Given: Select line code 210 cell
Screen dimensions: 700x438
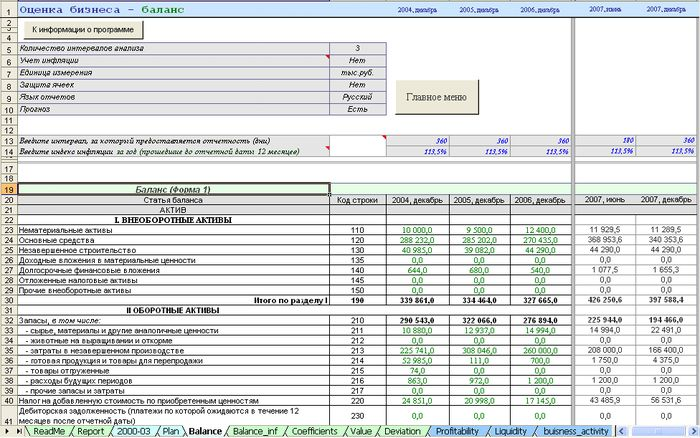Looking at the screenshot, I should tap(358, 321).
